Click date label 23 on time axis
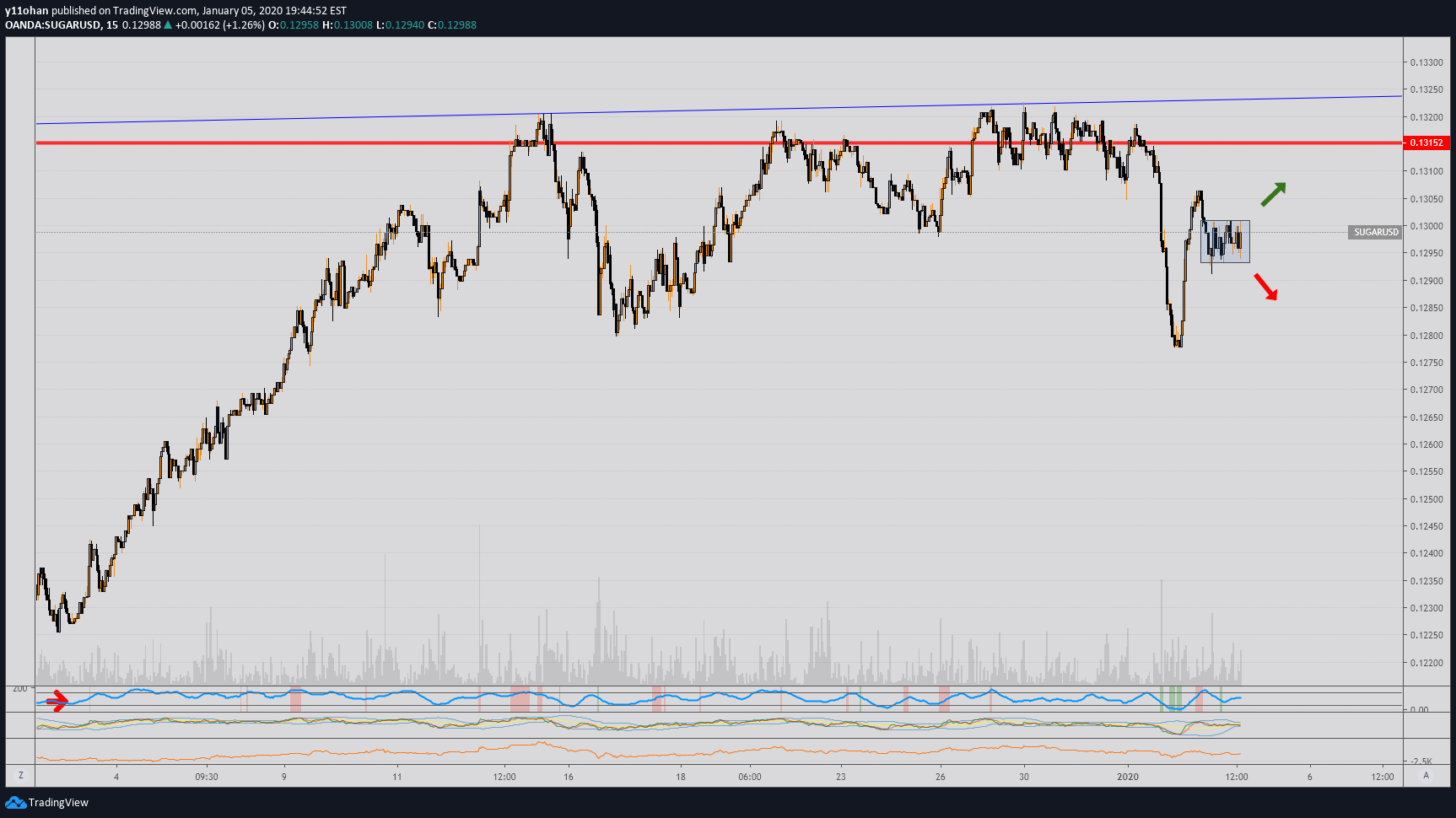This screenshot has width=1456, height=818. click(840, 777)
